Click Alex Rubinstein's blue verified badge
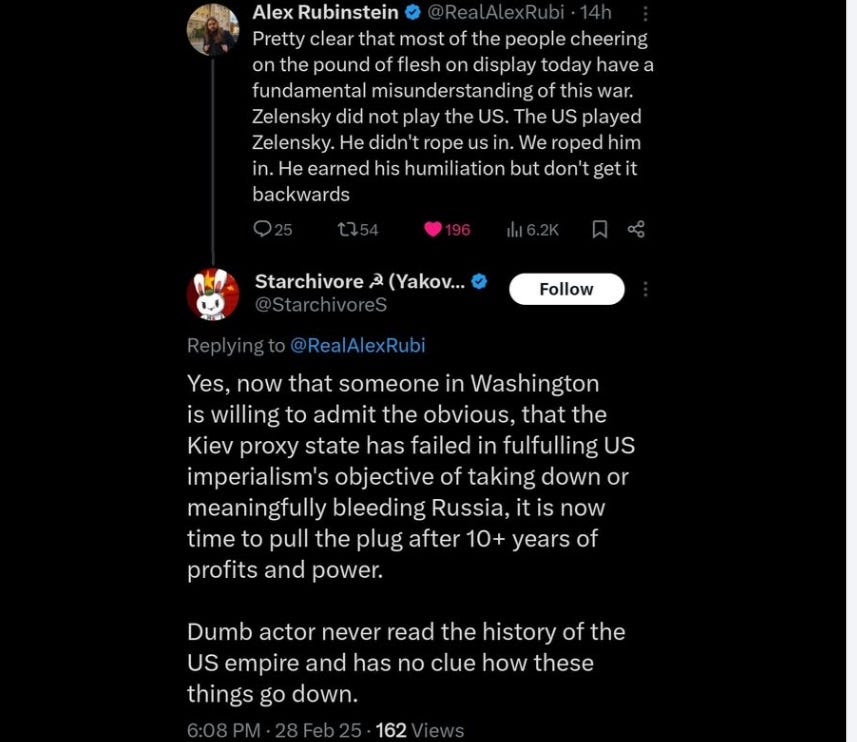The image size is (857, 742). click(x=413, y=13)
